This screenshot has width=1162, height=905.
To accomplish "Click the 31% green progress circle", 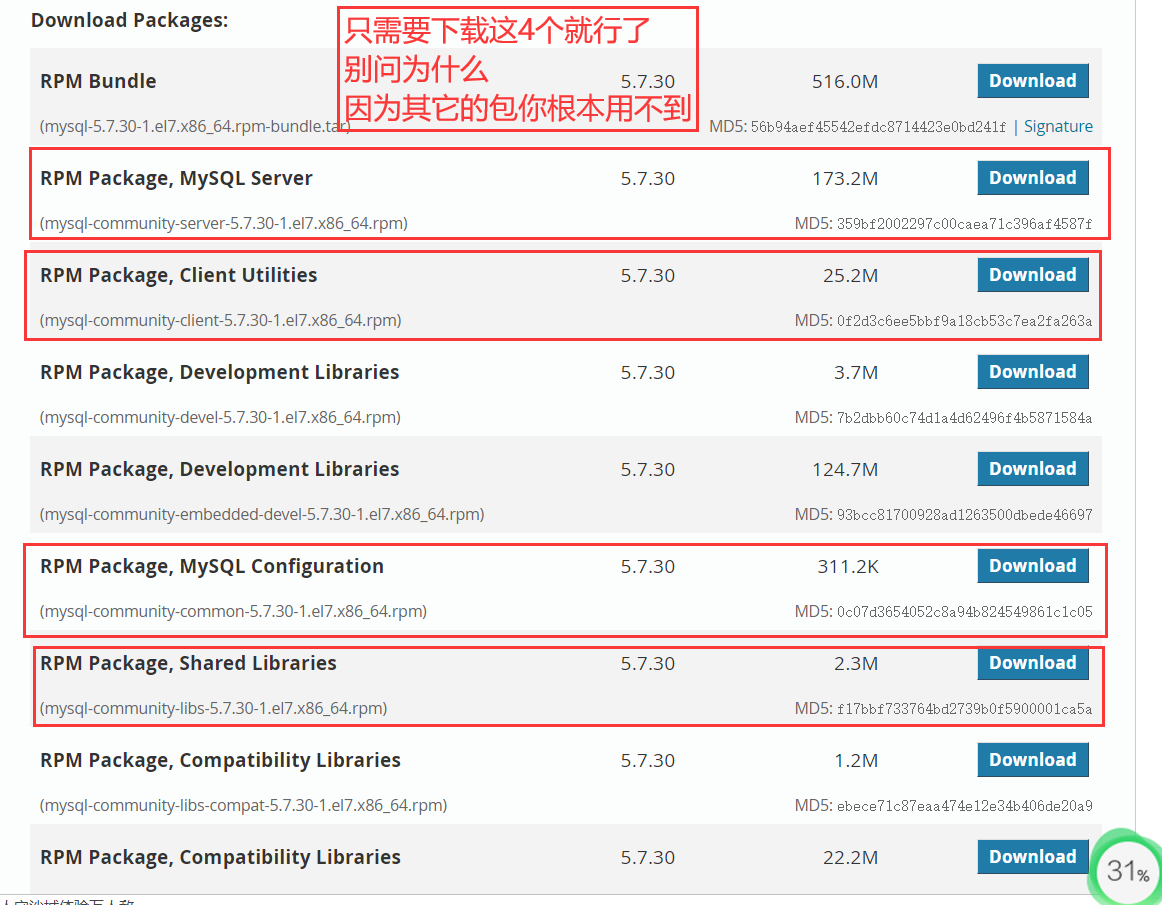I will pos(1125,869).
